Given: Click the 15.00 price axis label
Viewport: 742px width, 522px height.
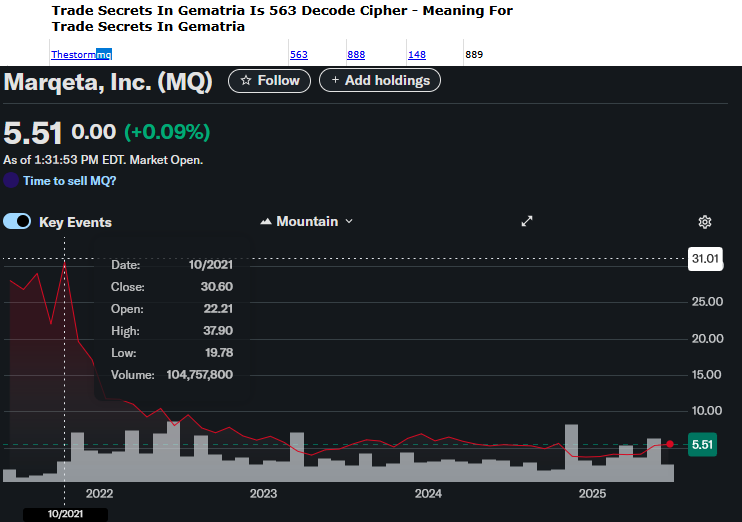Looking at the screenshot, I should pos(707,375).
